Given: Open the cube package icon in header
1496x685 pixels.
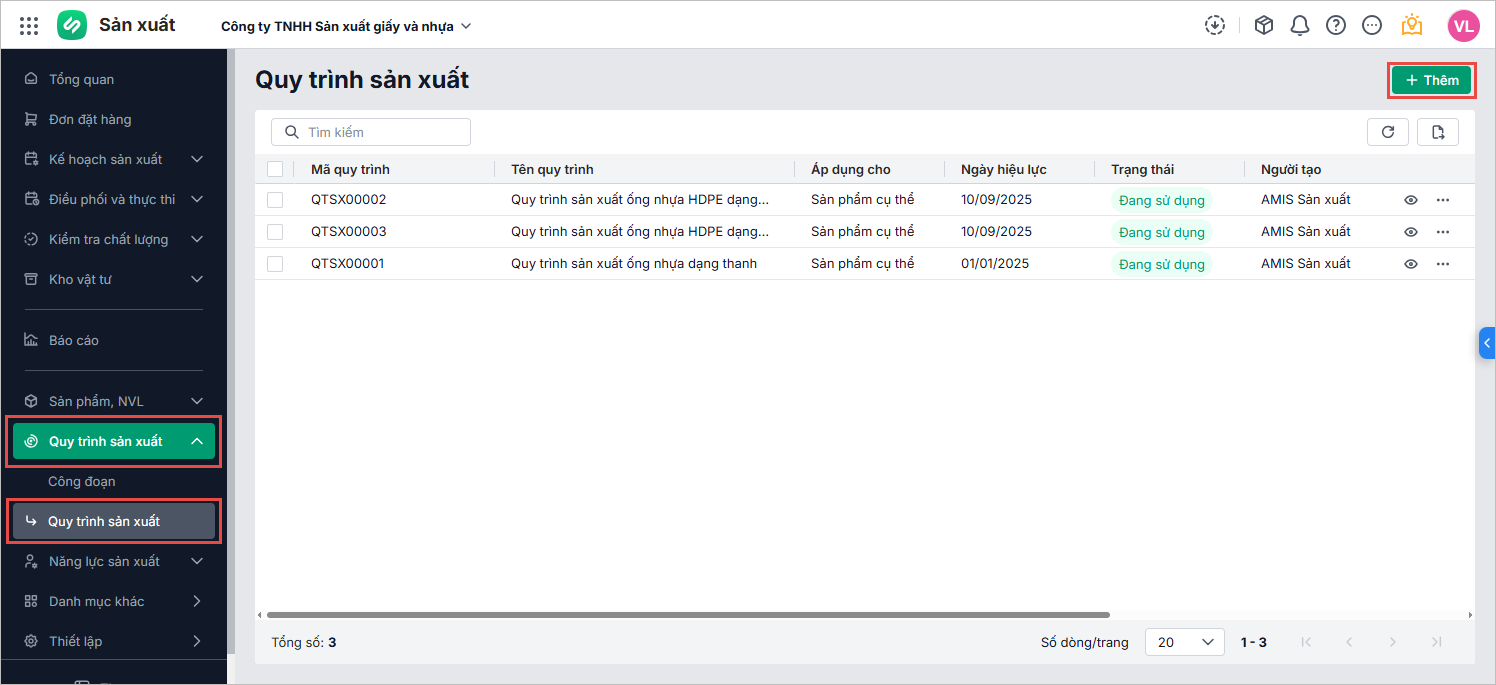Looking at the screenshot, I should click(x=1264, y=26).
